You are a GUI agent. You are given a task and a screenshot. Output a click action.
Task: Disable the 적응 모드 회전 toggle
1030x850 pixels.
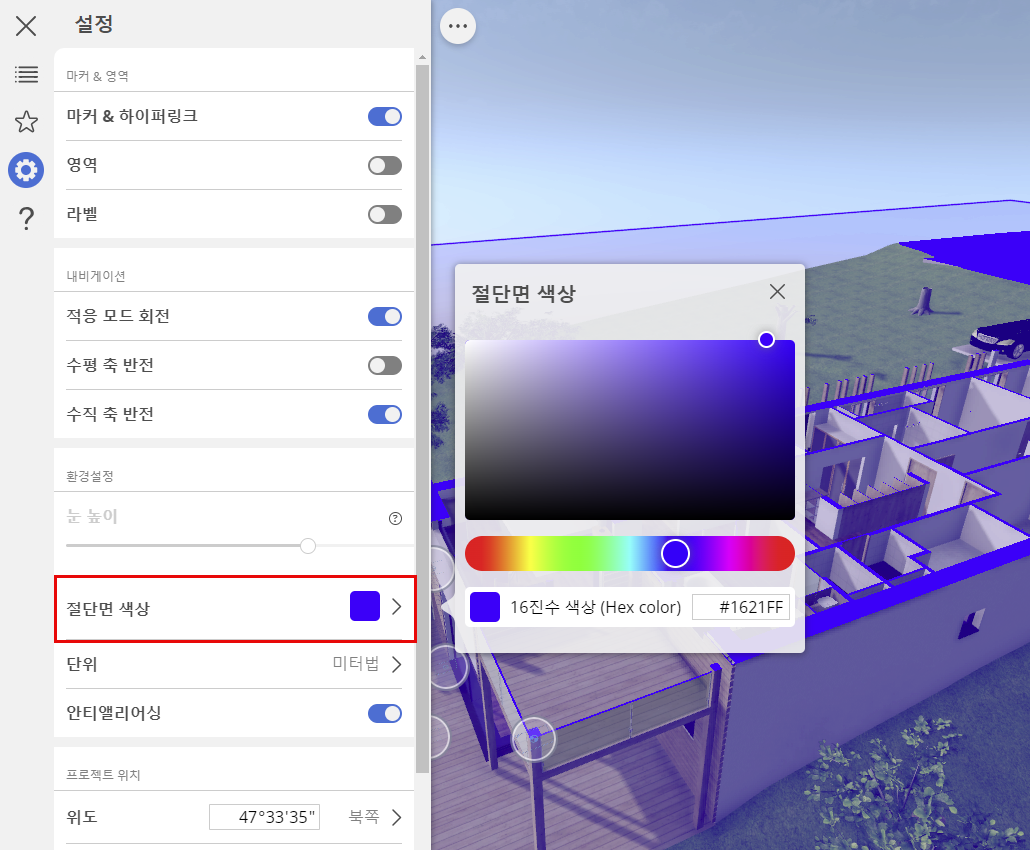(385, 317)
